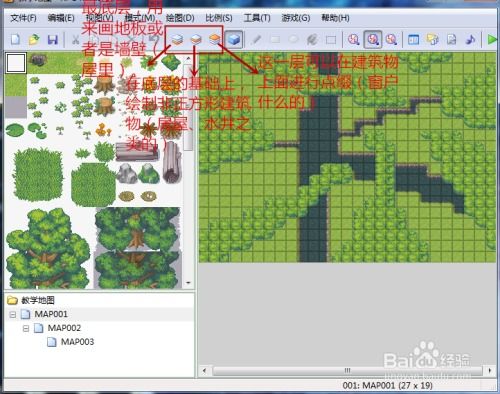Screen dimensions: 500x394
Task: Pick the gray boulder tile
Action: [x=127, y=173]
